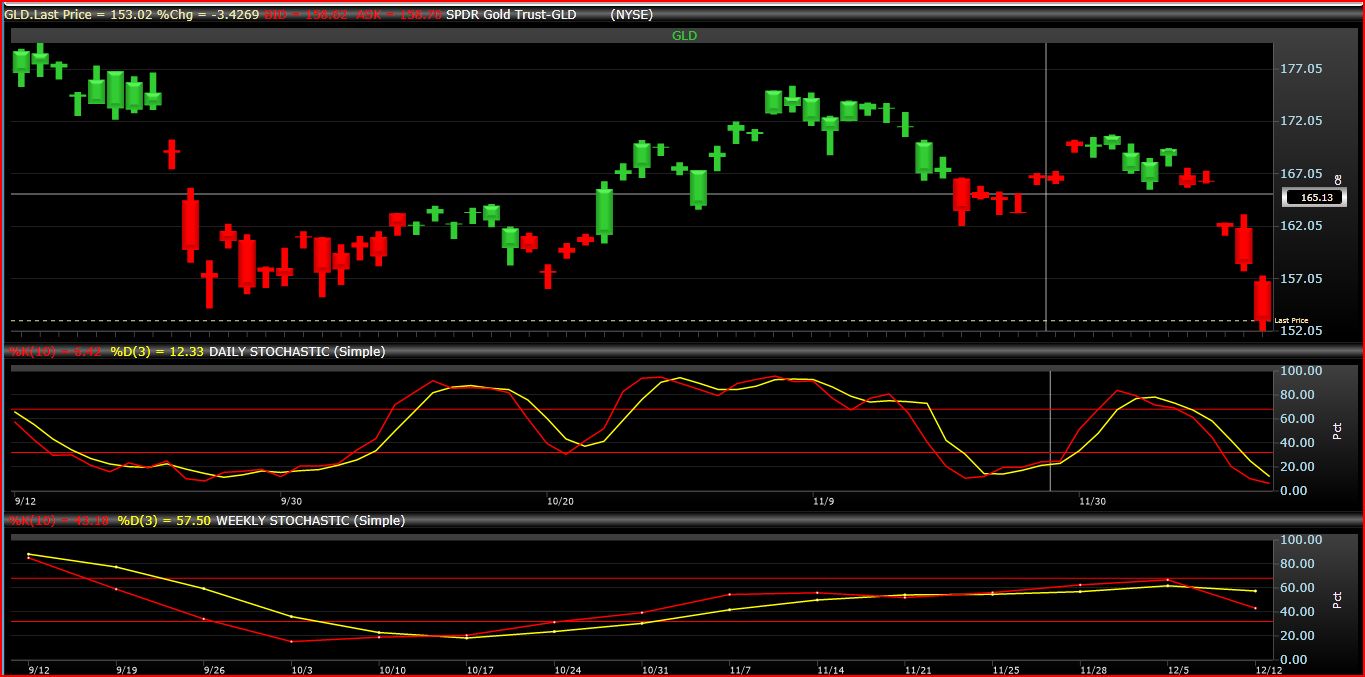Click the 12/5 date on weekly axis
This screenshot has width=1365, height=677.
pyautogui.click(x=1180, y=669)
